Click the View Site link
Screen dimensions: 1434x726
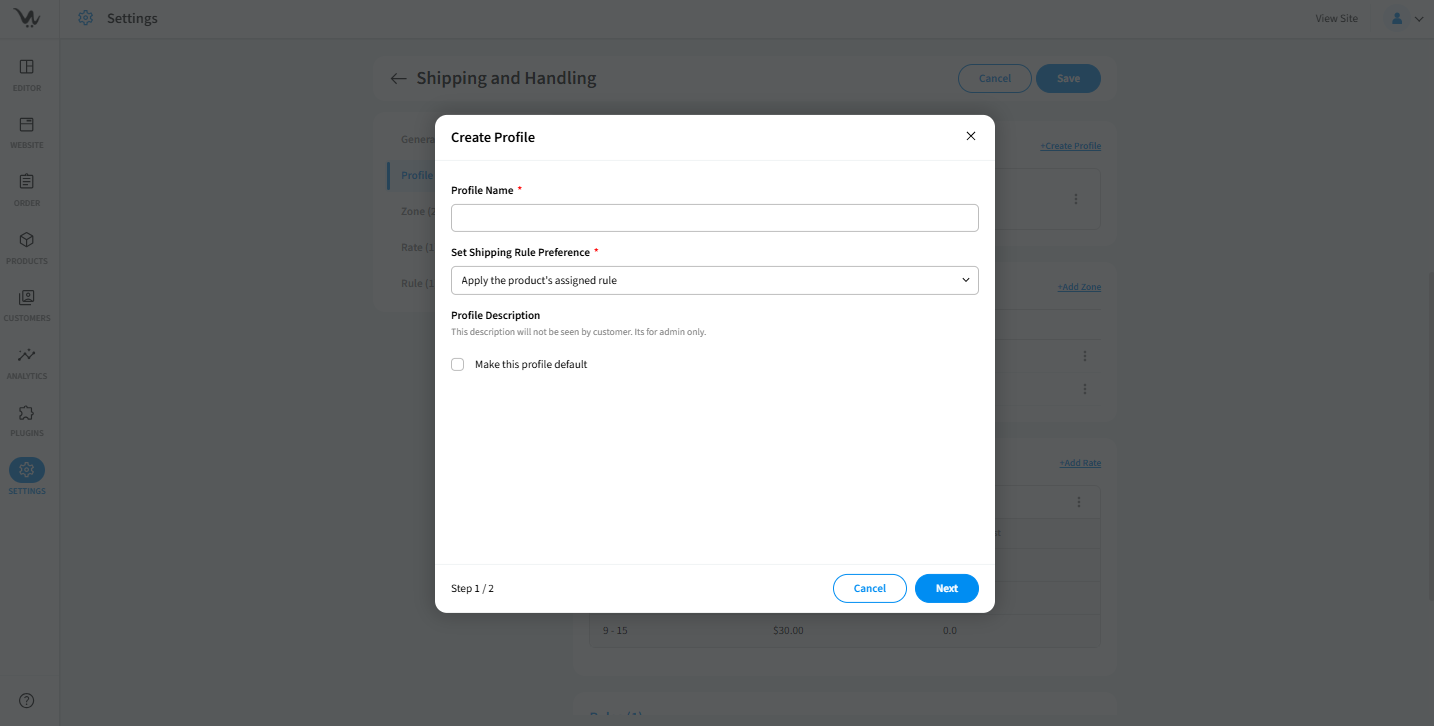coord(1336,19)
